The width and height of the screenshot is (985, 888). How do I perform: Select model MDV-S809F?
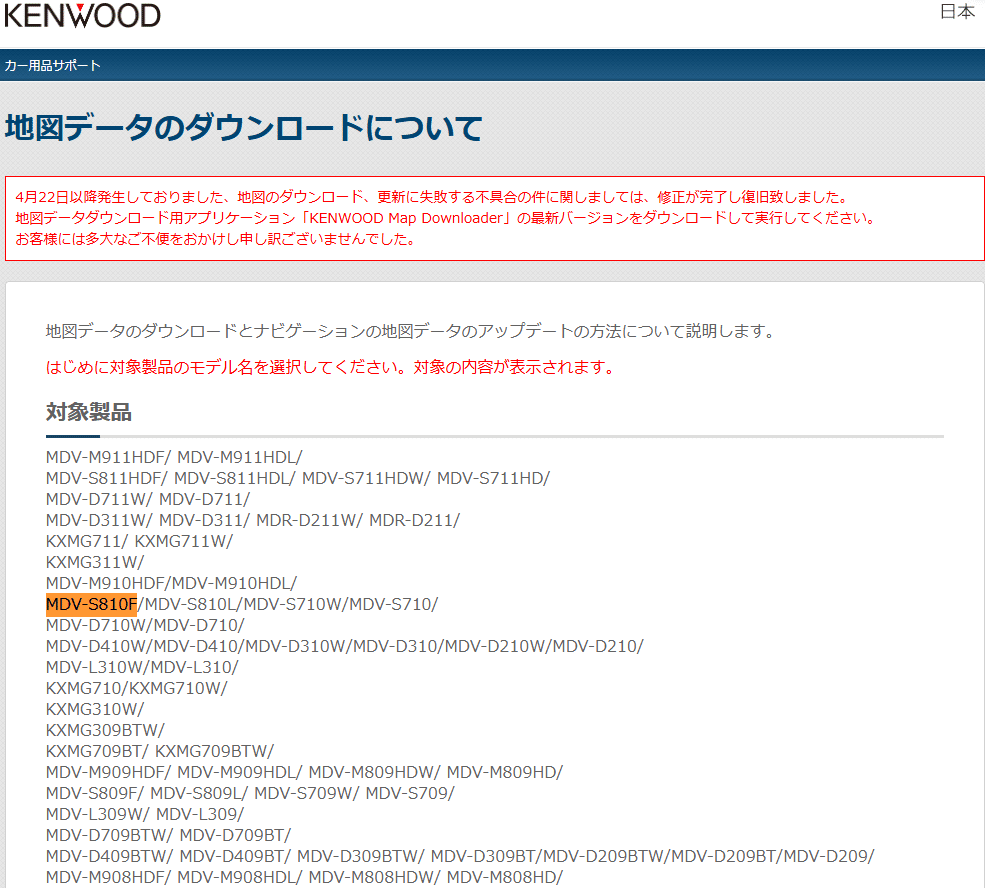point(92,793)
